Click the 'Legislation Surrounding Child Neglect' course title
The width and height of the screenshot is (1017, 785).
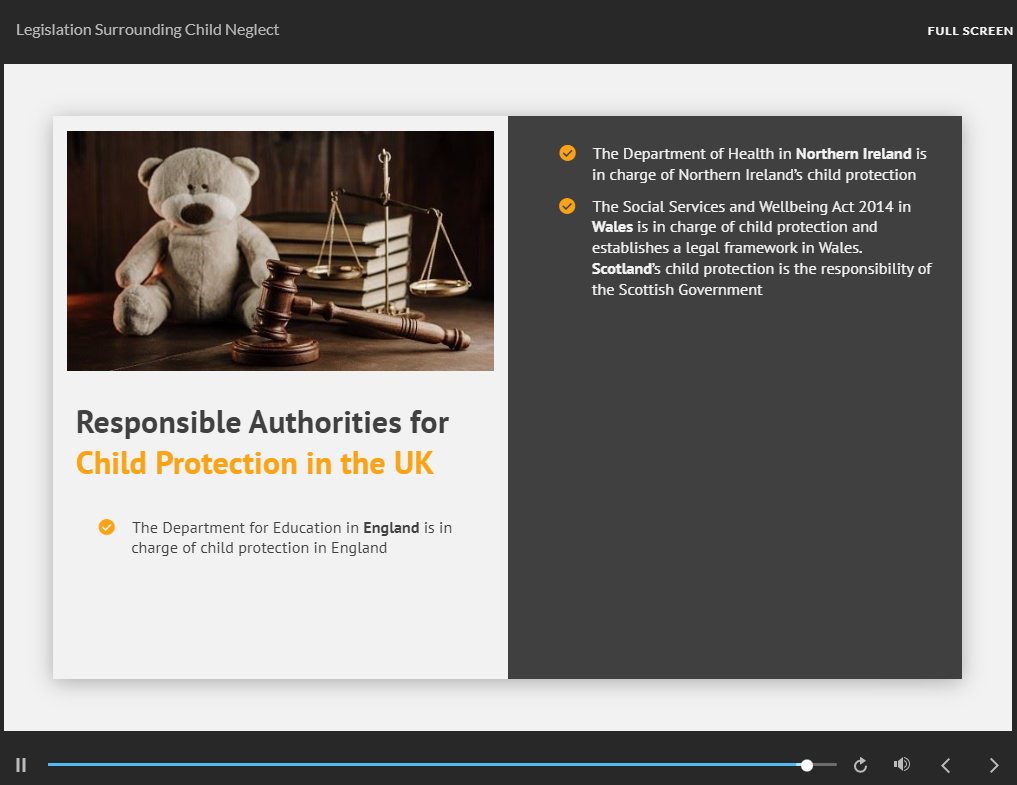[148, 30]
